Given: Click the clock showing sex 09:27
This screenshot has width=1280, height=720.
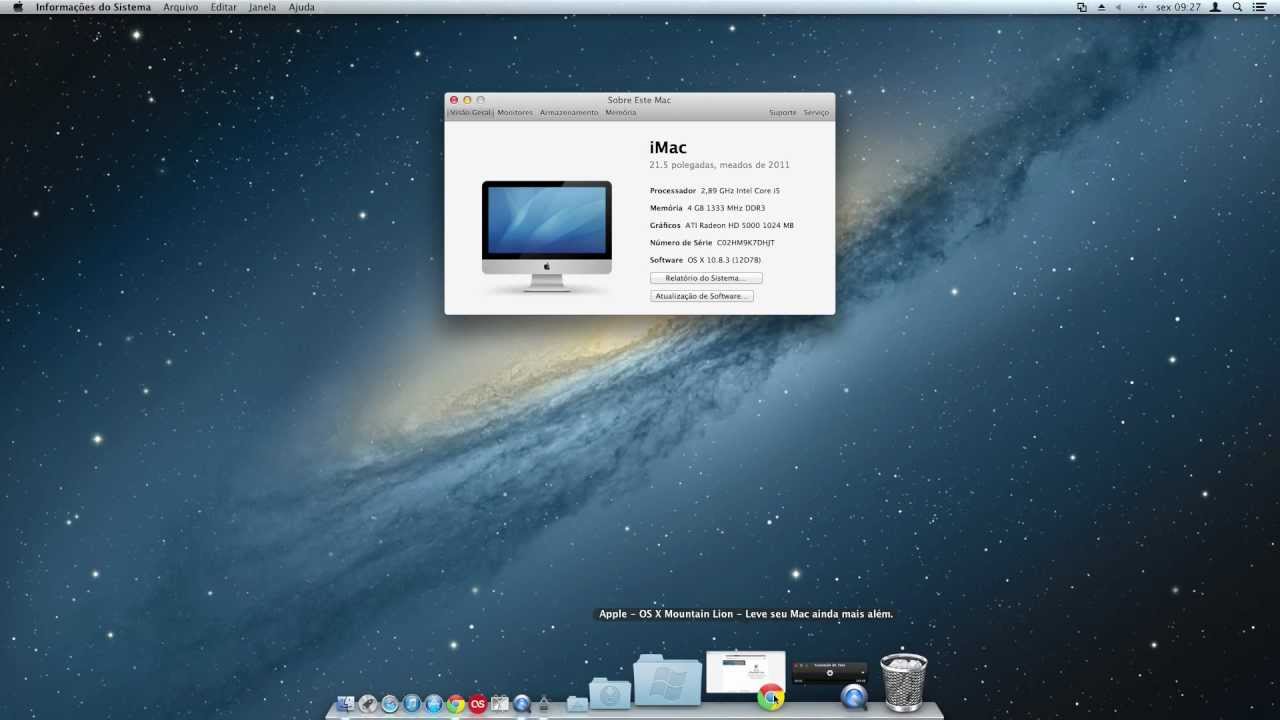Looking at the screenshot, I should (x=1178, y=7).
